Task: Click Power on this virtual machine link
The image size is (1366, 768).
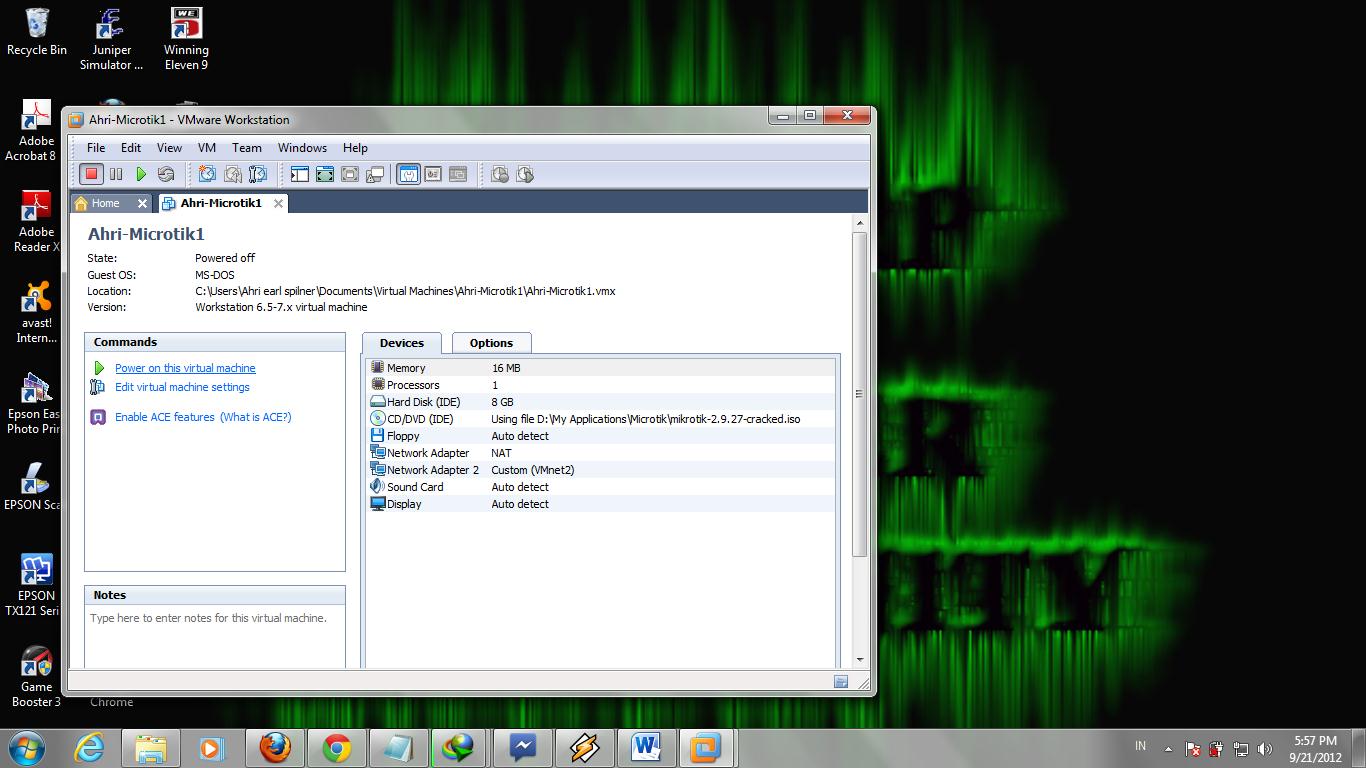Action: (x=185, y=368)
